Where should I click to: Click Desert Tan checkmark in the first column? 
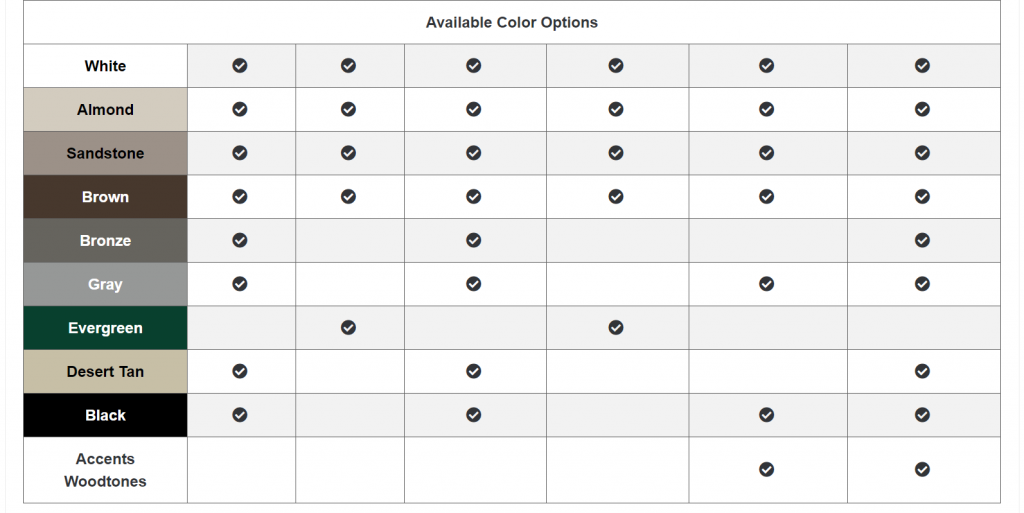(x=240, y=371)
